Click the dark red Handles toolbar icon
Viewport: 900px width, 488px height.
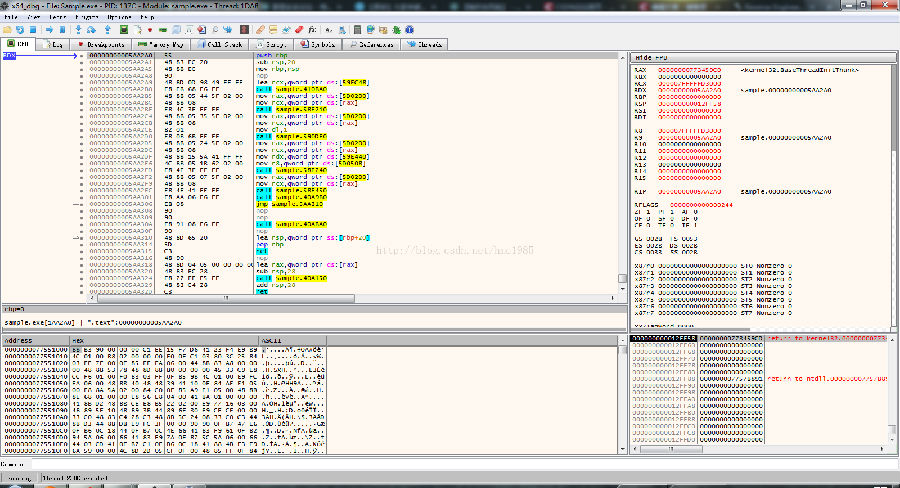coord(244,29)
